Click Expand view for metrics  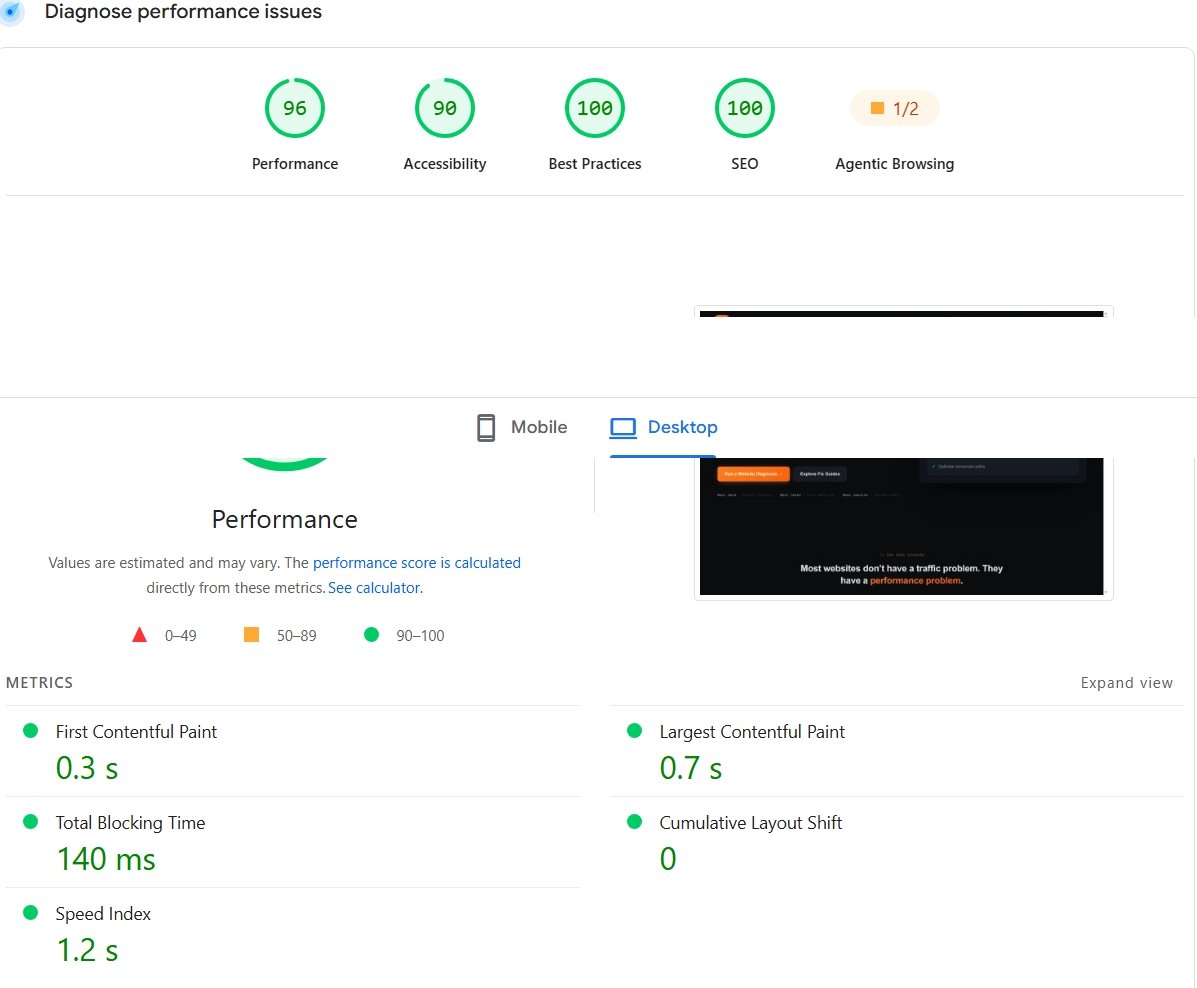coord(1126,683)
